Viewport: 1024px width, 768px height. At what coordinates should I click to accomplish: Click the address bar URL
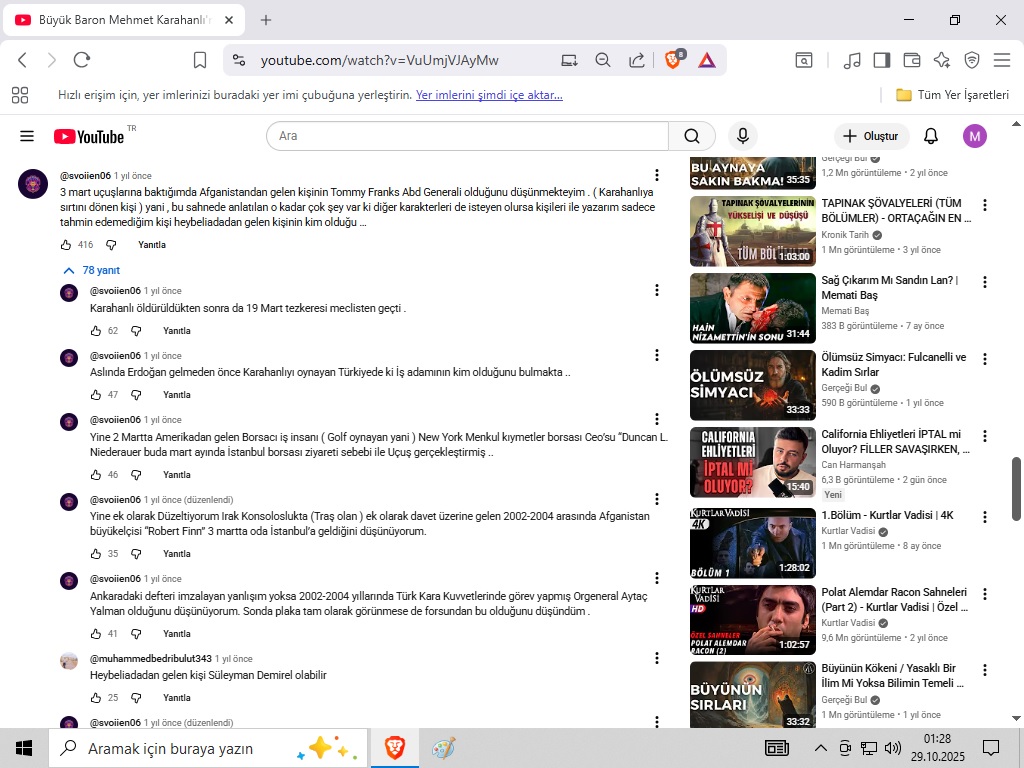[x=379, y=61]
